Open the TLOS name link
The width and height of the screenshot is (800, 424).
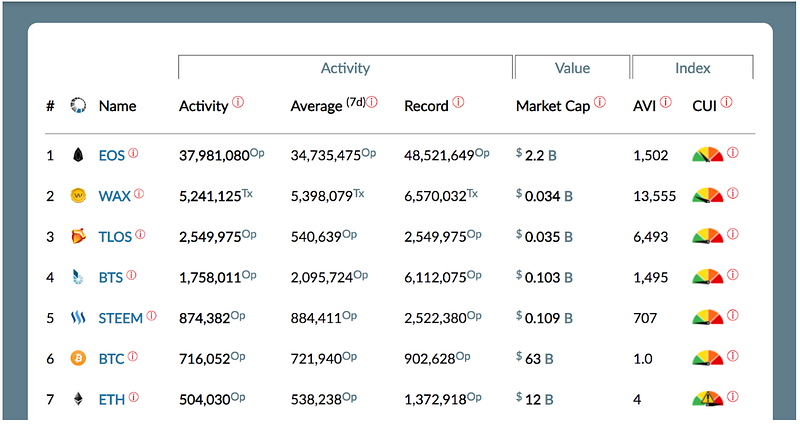click(x=115, y=237)
